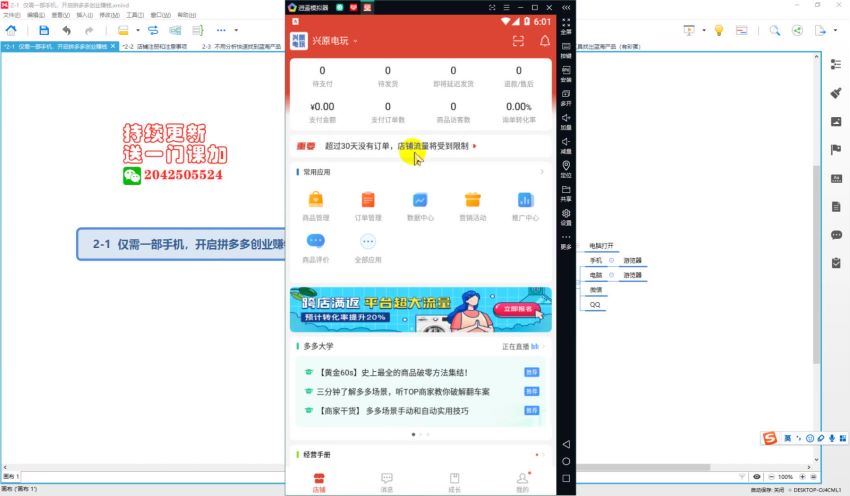The image size is (850, 496).
Task: Export the mind map file
Action: 820,30
